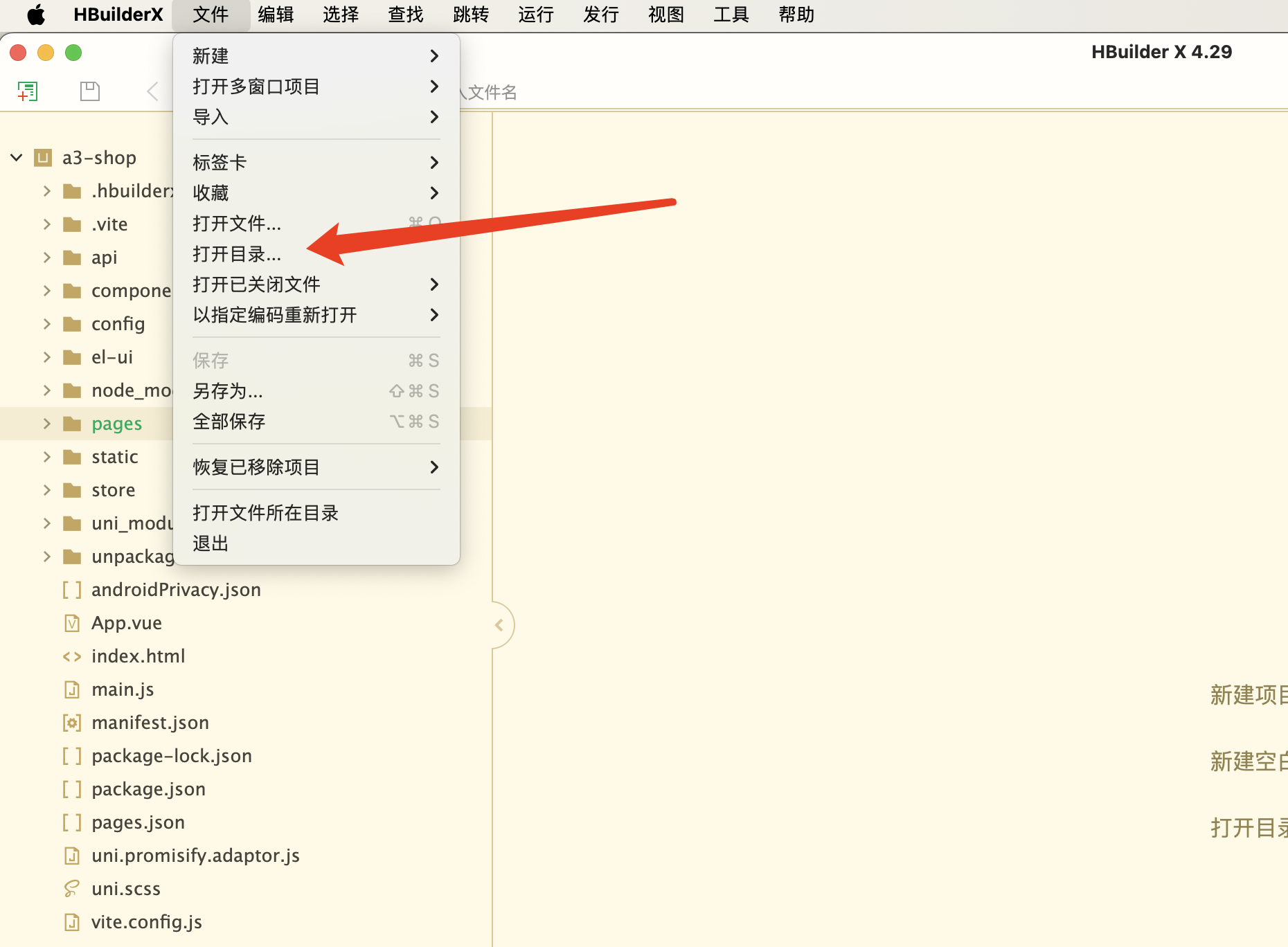Choose 打开目录... from the file menu

click(316, 254)
